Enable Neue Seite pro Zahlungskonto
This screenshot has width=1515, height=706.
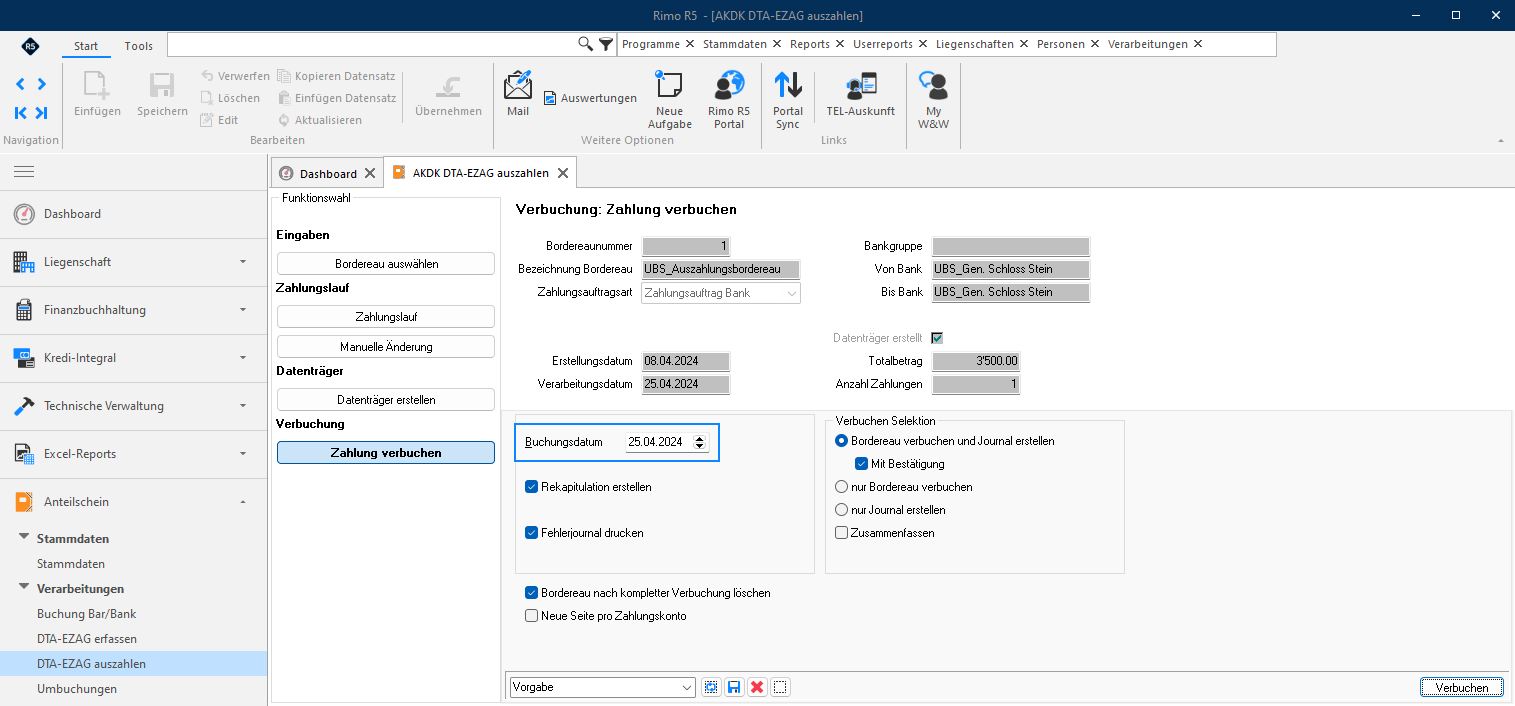point(532,616)
